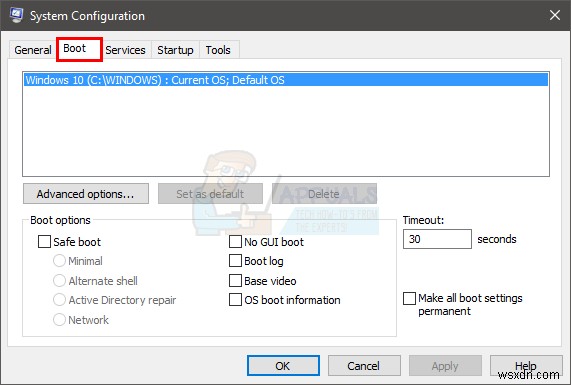Click the Apply button
This screenshot has width=571, height=385.
coord(445,365)
